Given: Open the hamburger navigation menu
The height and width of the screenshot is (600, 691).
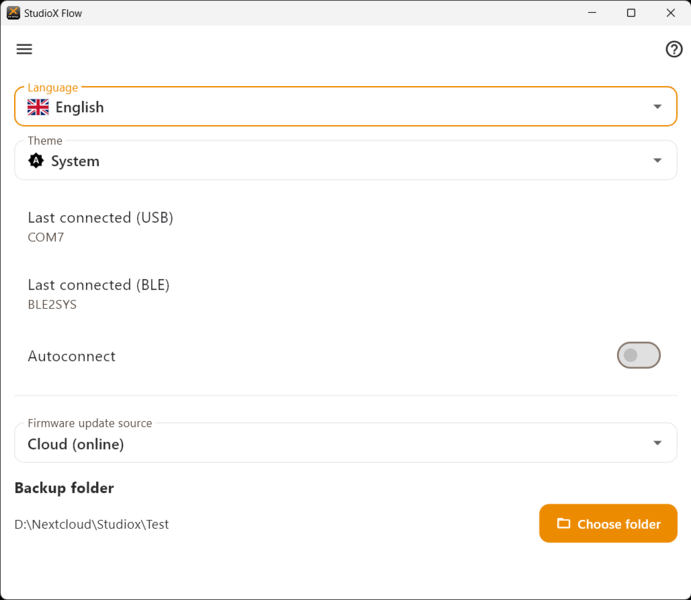Looking at the screenshot, I should 24,49.
